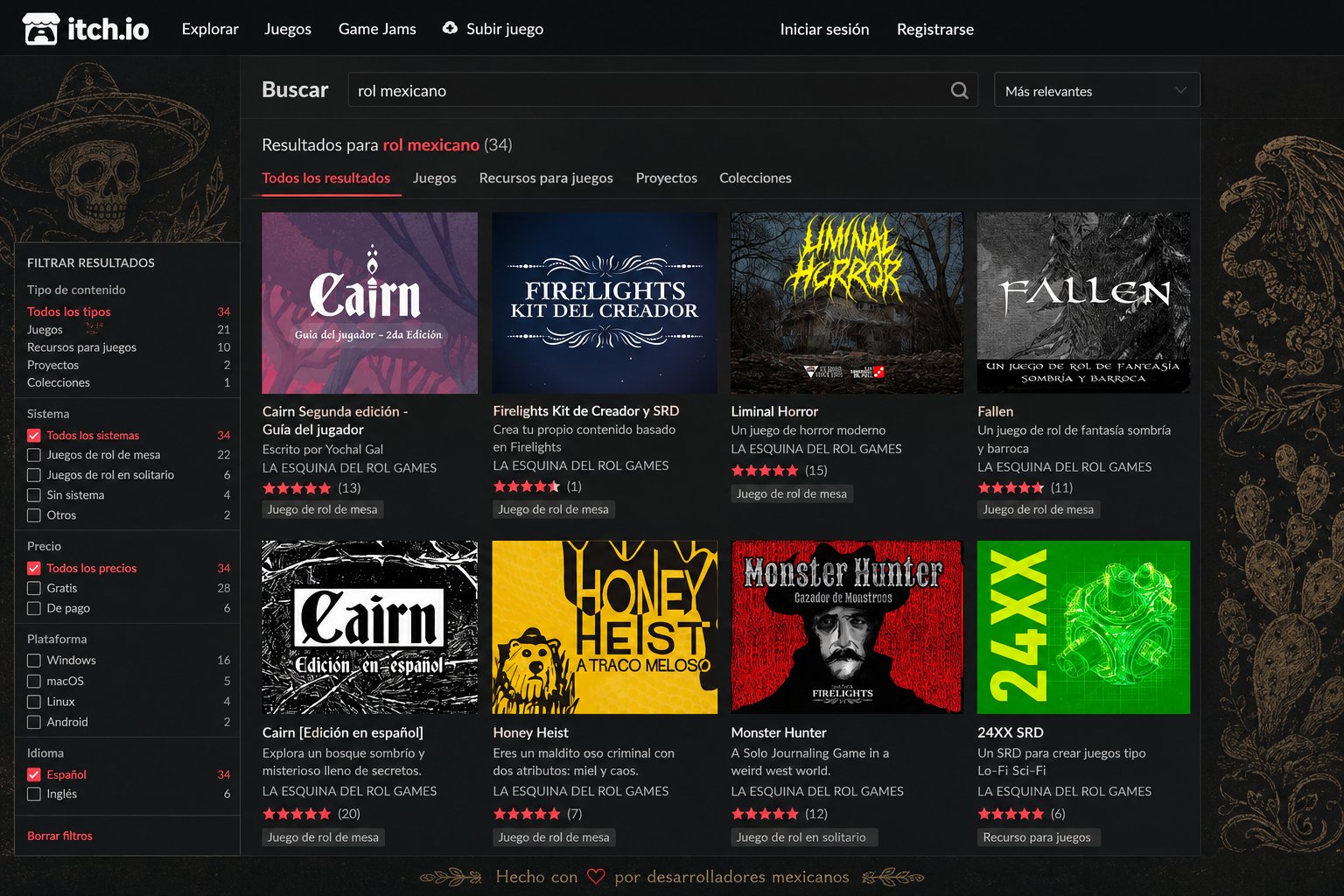
Task: Check the Gratis price filter
Action: 34,588
